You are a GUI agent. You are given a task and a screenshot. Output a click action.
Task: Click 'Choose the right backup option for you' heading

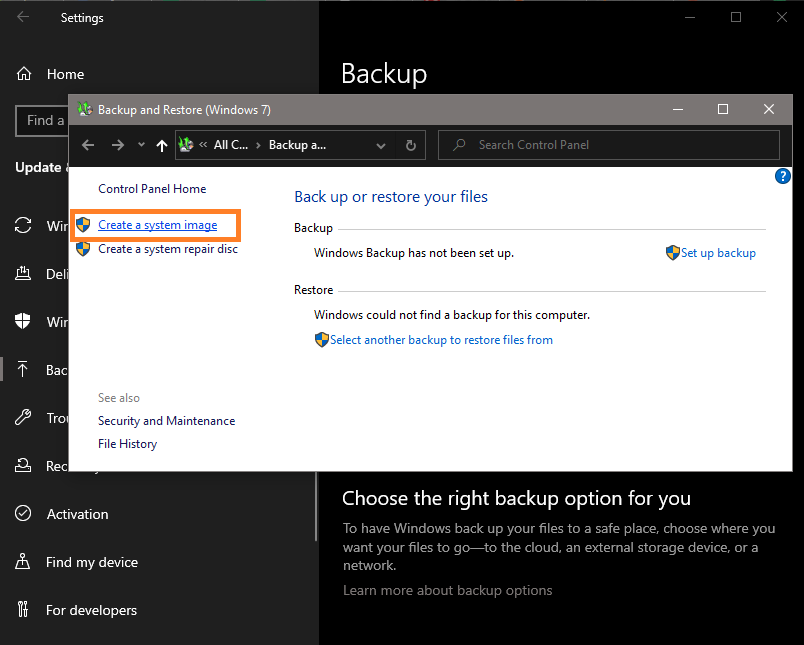[x=516, y=498]
